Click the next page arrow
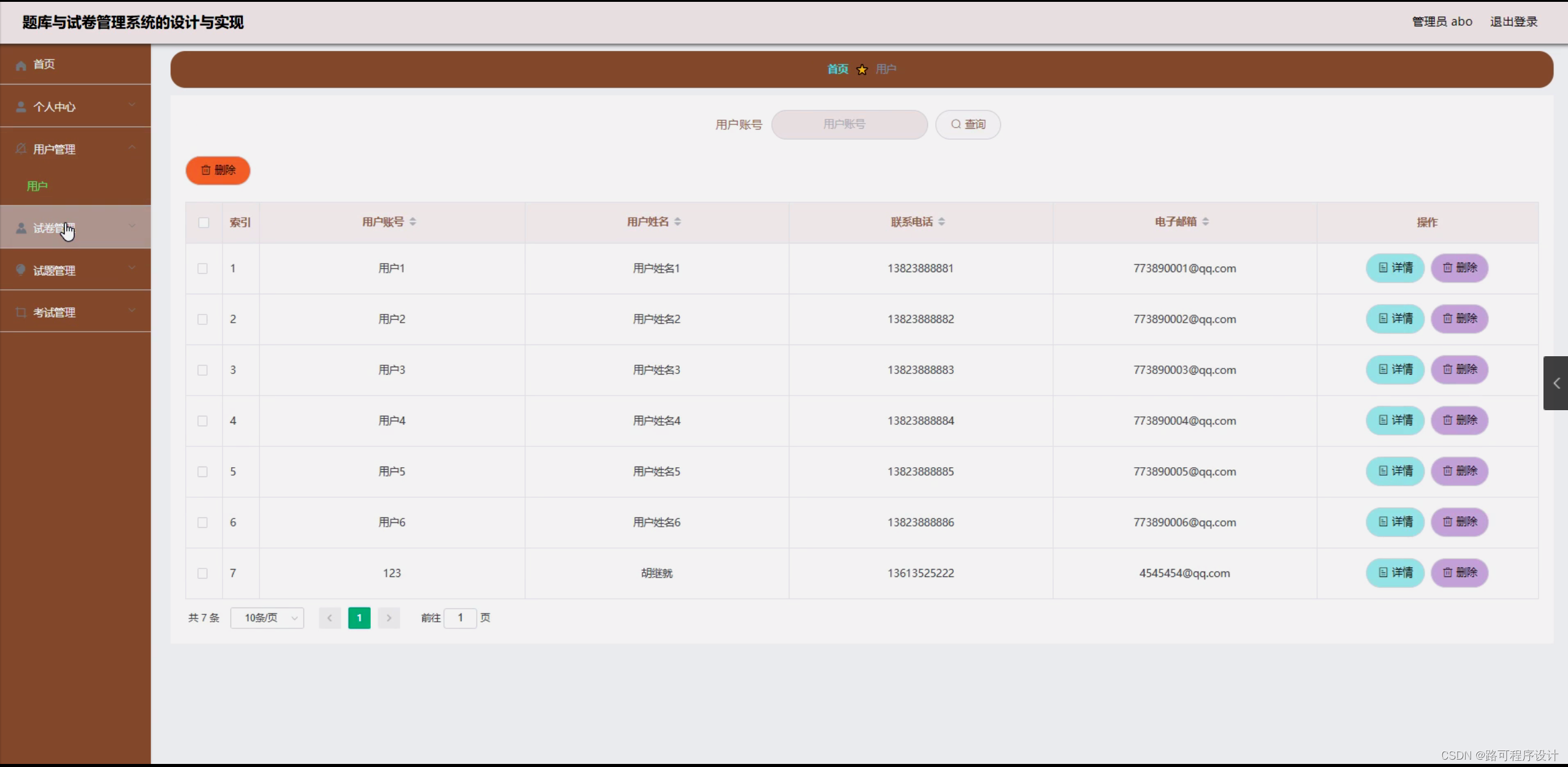1568x767 pixels. [x=389, y=618]
